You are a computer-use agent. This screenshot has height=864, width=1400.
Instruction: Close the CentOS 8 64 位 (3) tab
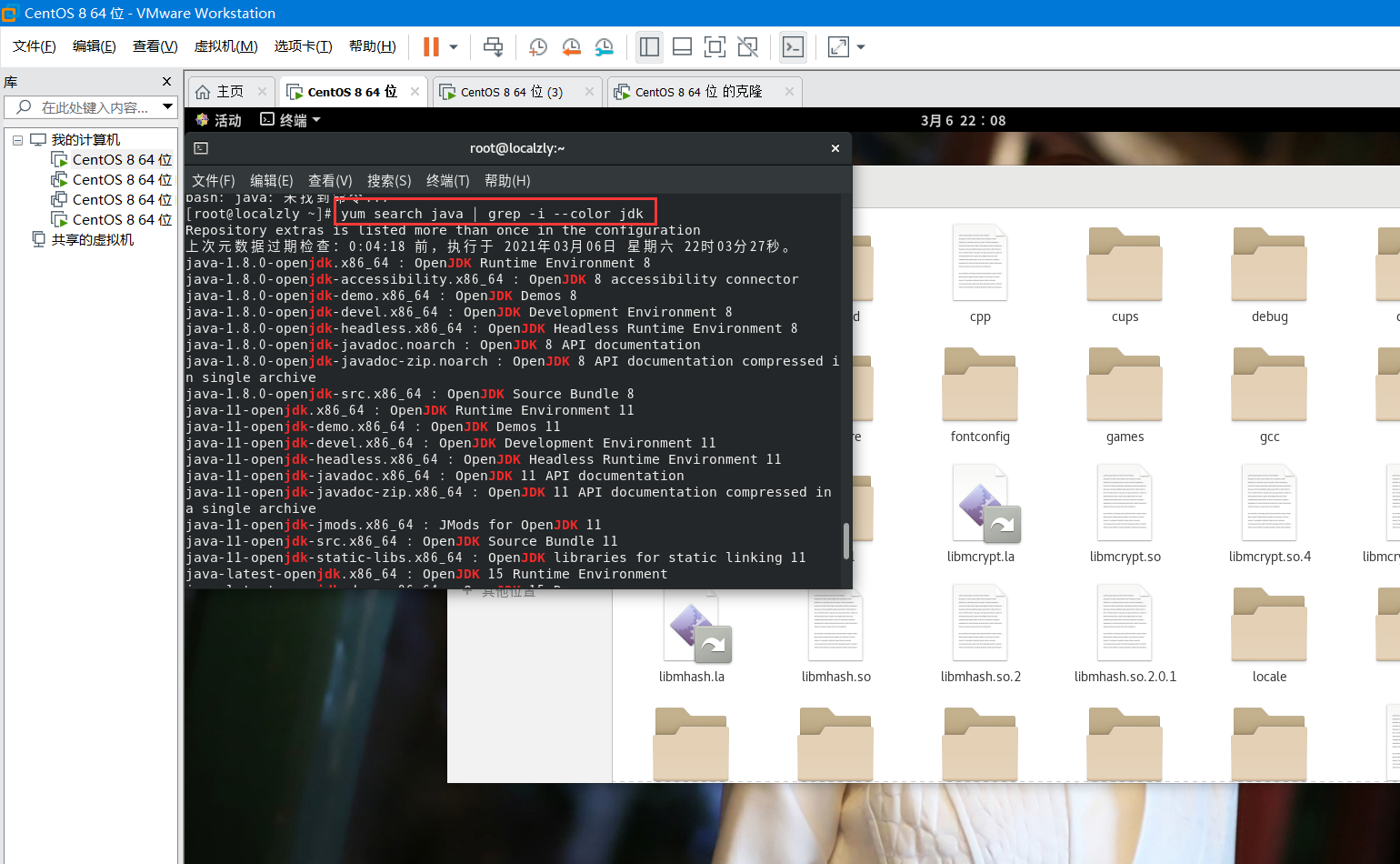click(589, 92)
